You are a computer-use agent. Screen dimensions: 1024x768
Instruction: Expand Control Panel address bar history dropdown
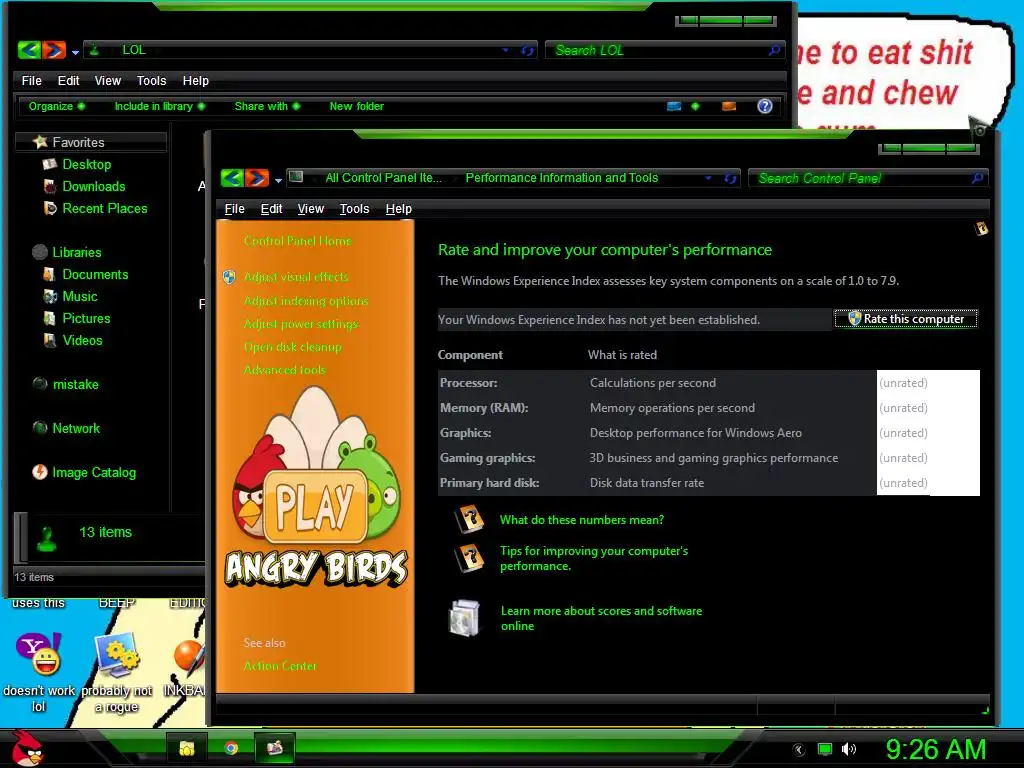tap(709, 178)
